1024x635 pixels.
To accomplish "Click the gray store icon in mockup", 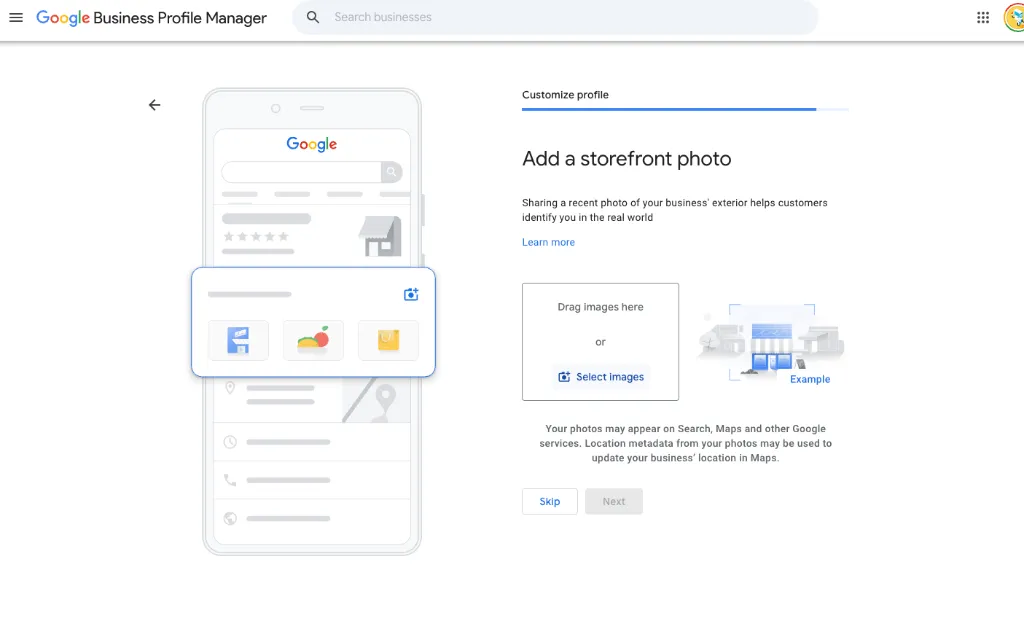I will (380, 236).
